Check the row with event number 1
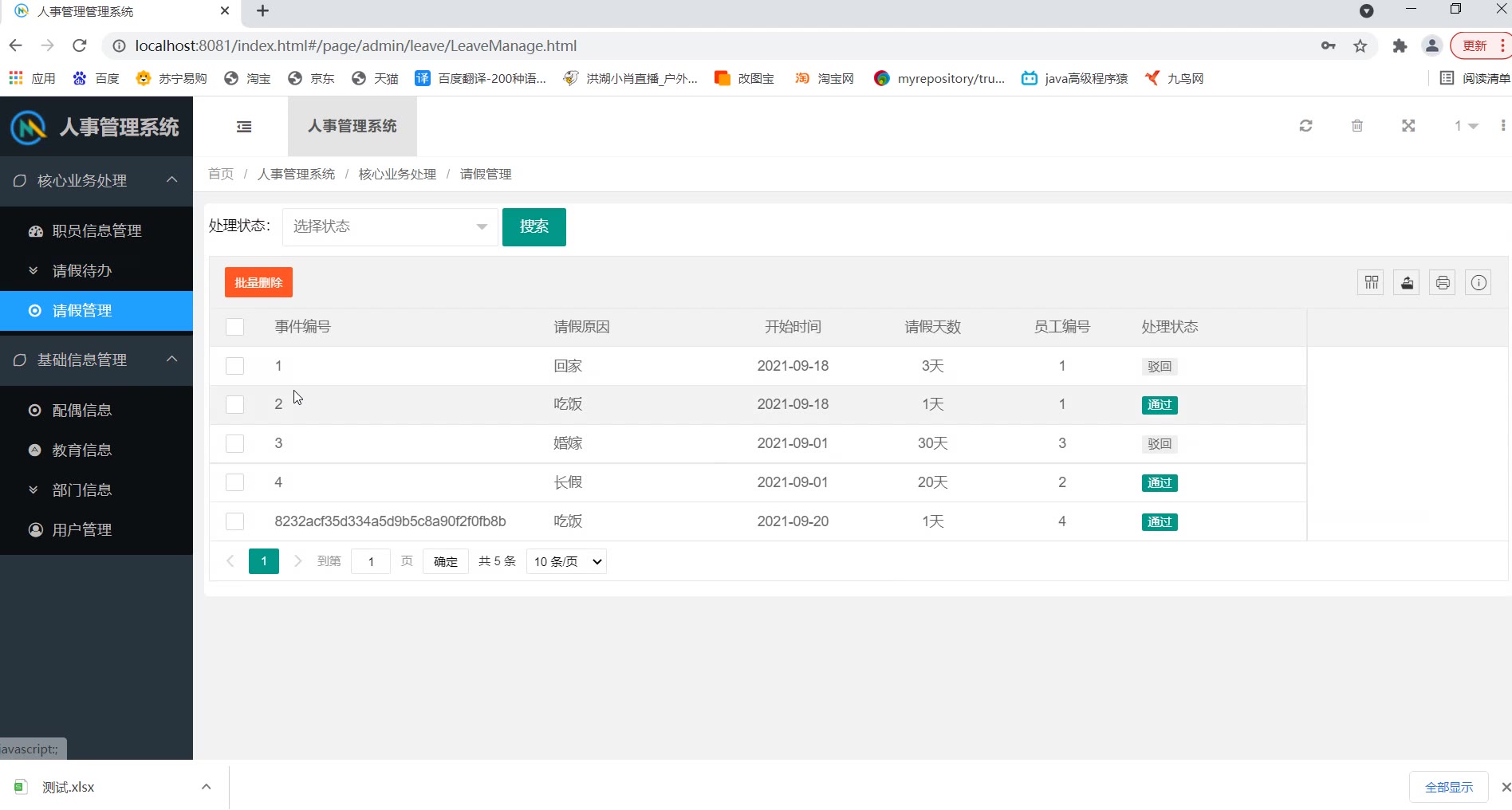The width and height of the screenshot is (1512, 810). pos(234,366)
